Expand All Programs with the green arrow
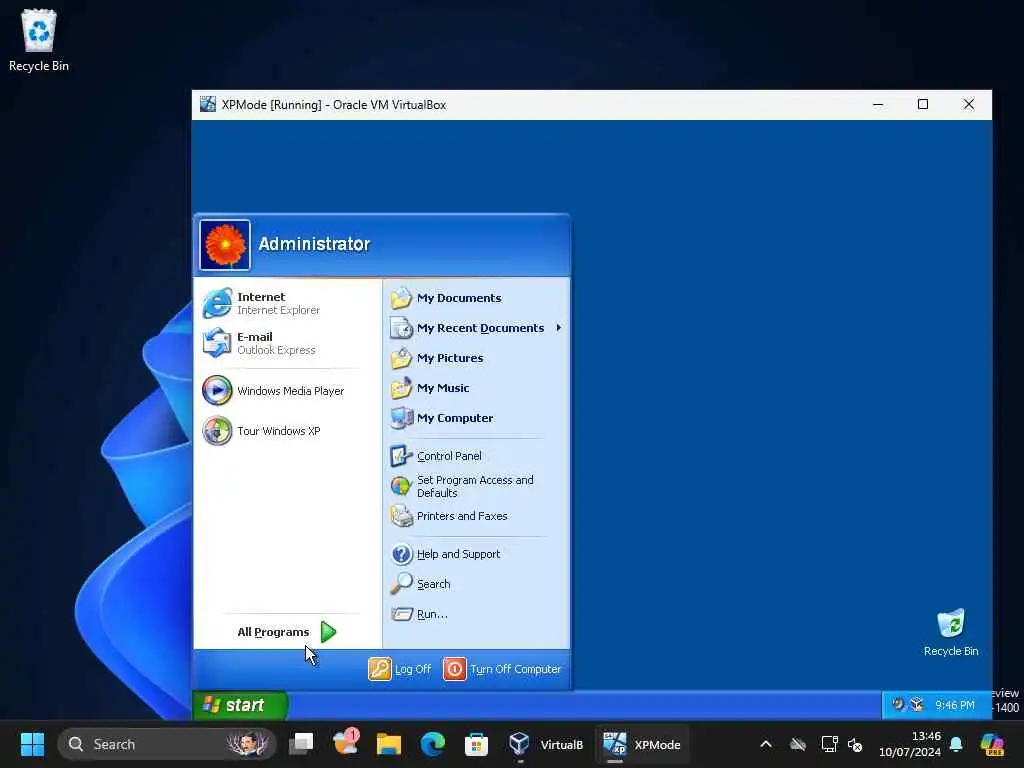Screen dimensions: 1024x768 tap(328, 632)
